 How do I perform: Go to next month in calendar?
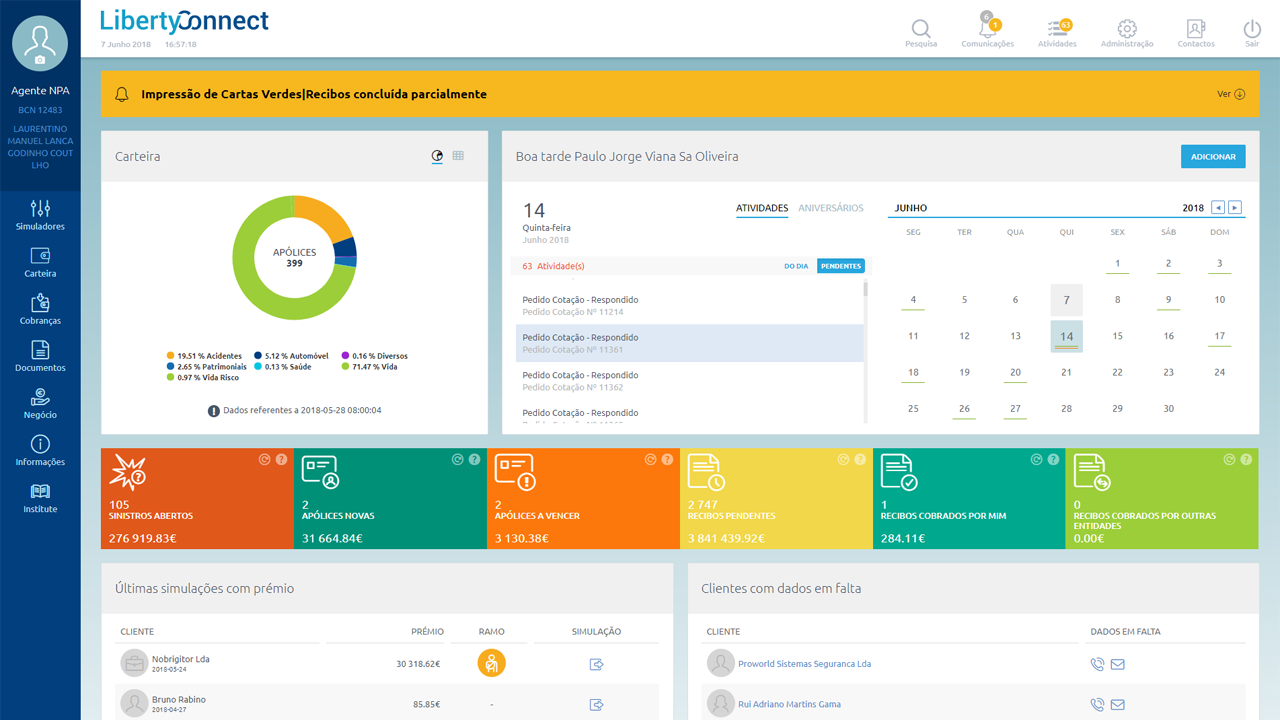[x=1235, y=207]
